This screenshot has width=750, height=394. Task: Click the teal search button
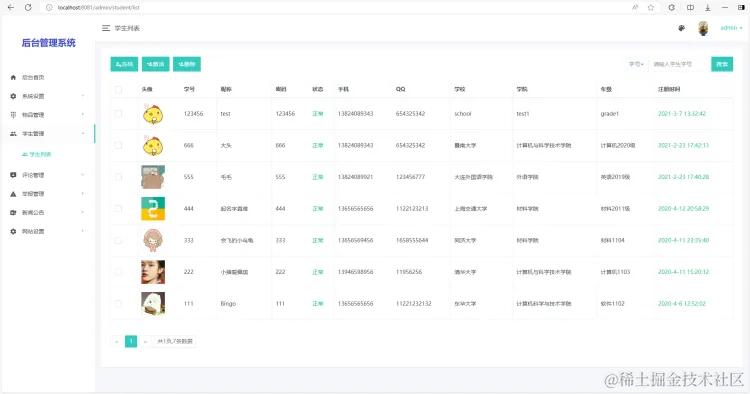pos(722,64)
